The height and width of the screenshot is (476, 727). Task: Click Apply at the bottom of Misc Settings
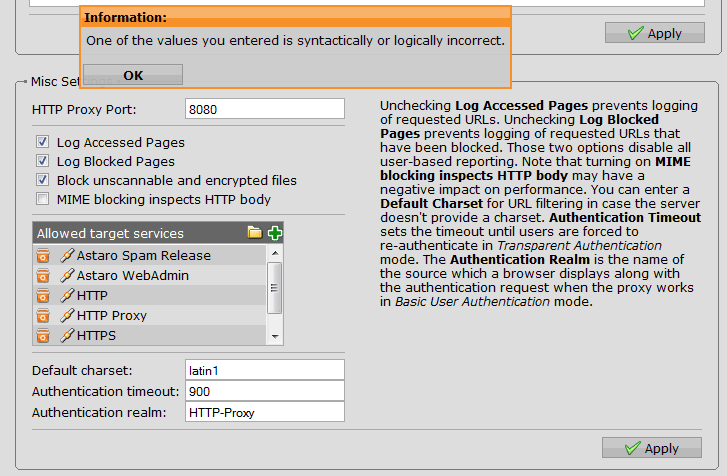pos(654,448)
